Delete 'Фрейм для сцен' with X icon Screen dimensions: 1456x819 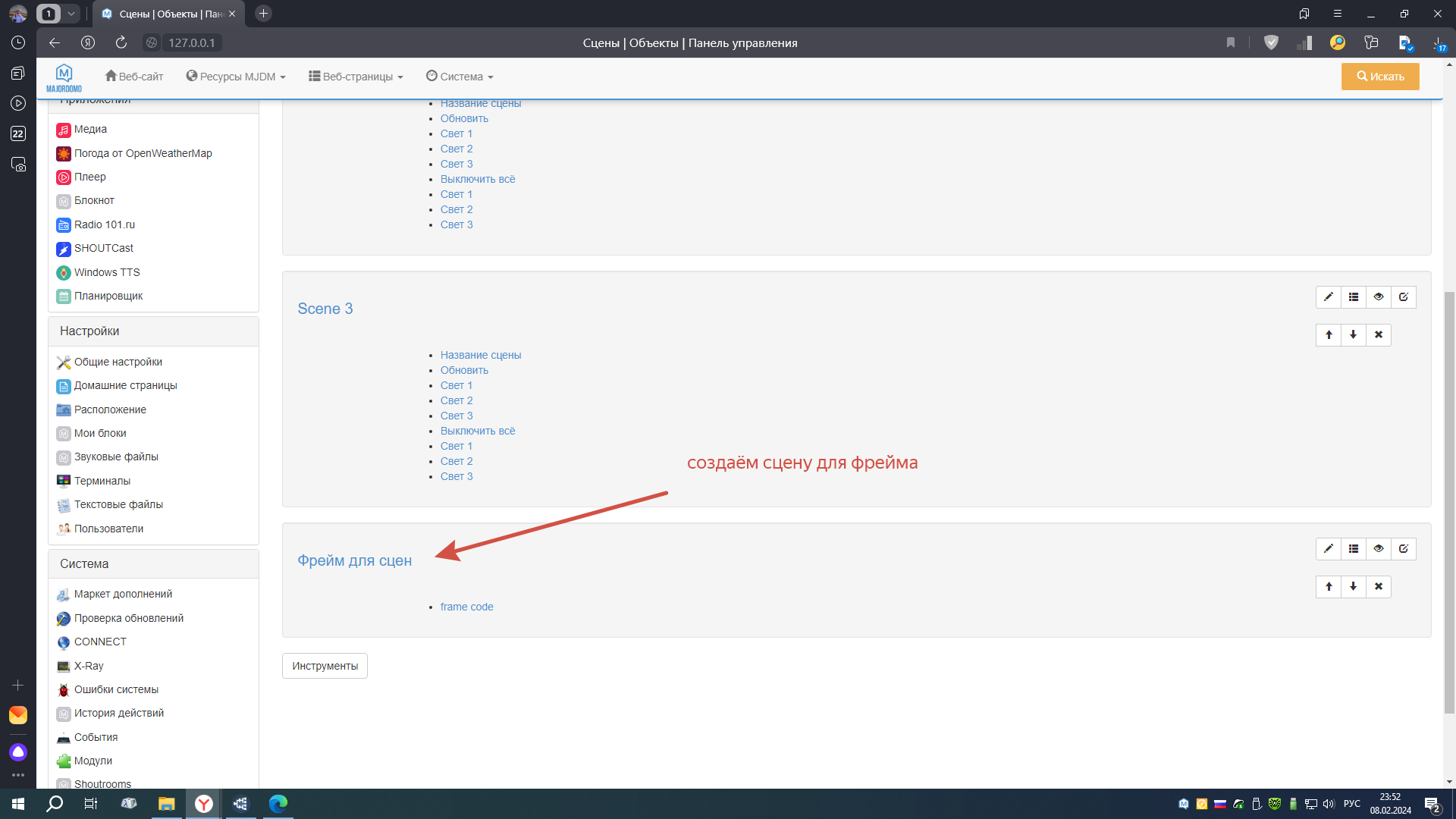(x=1378, y=587)
